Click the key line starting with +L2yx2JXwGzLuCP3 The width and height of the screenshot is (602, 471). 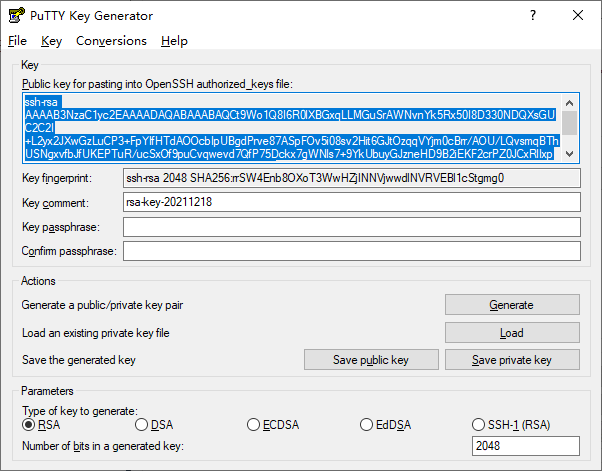point(292,141)
